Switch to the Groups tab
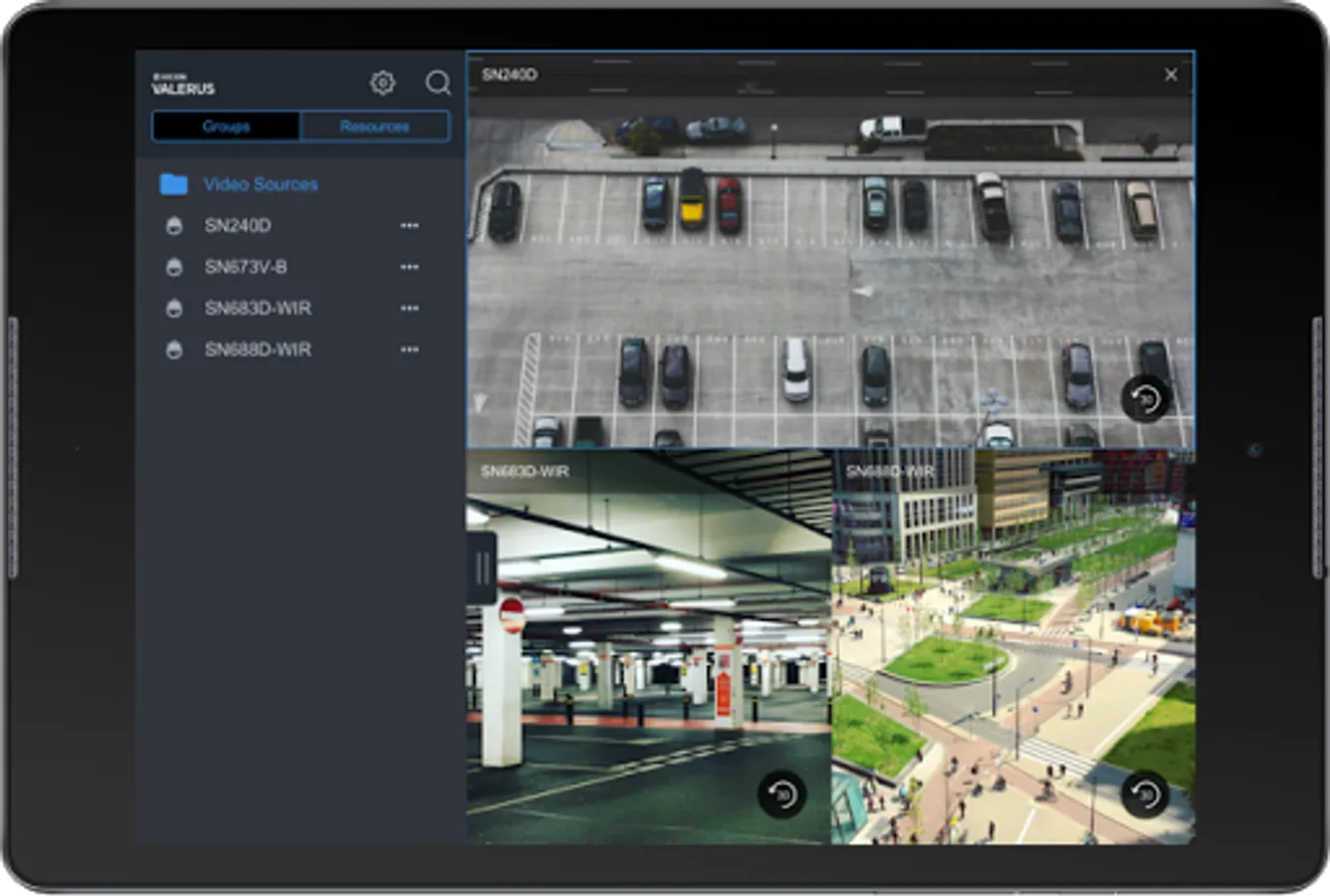 (226, 126)
